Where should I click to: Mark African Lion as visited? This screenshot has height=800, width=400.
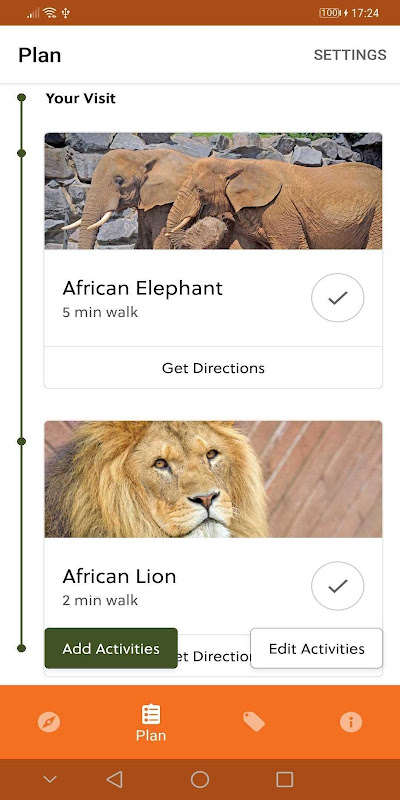[338, 586]
